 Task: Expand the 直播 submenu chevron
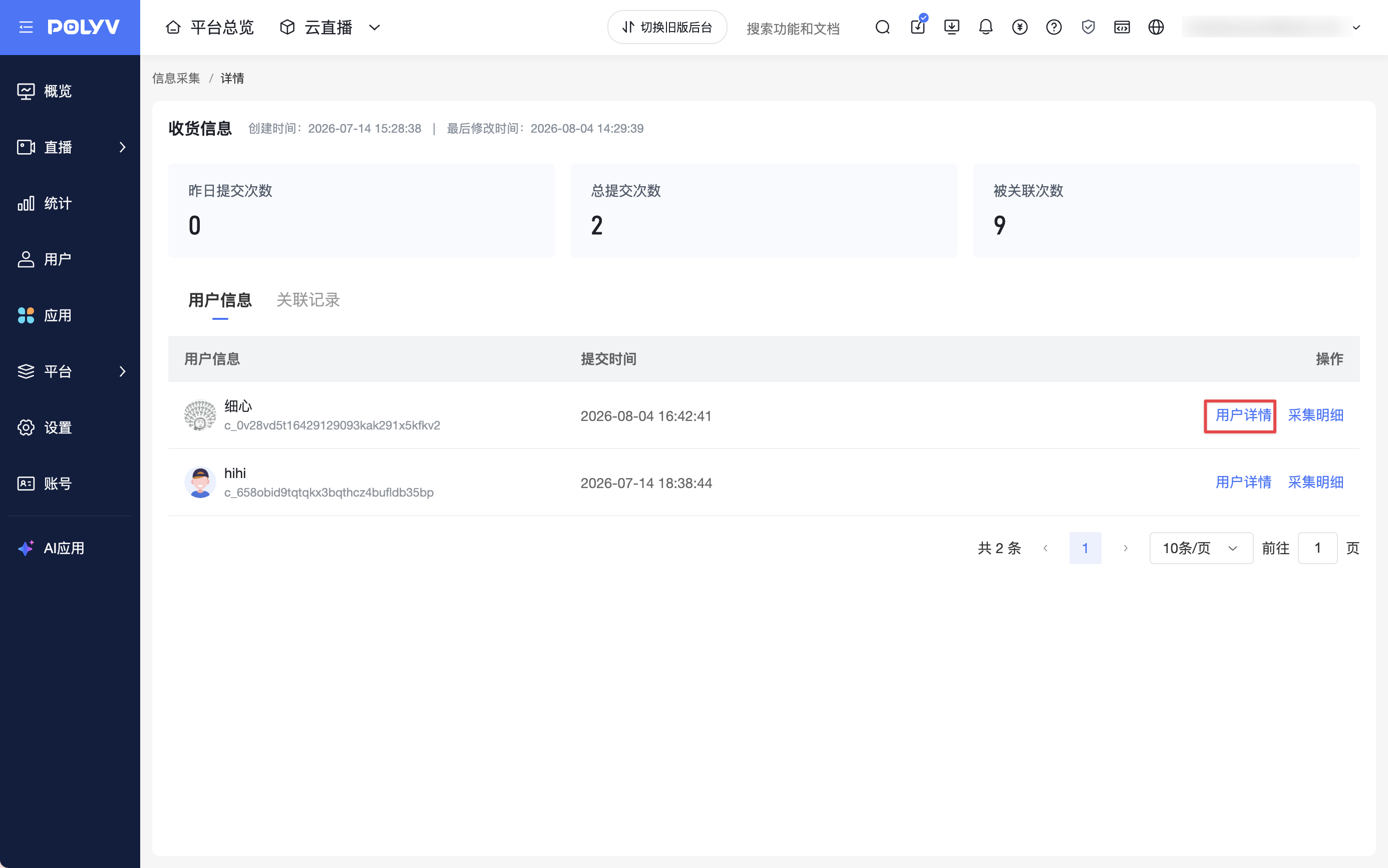click(x=122, y=147)
